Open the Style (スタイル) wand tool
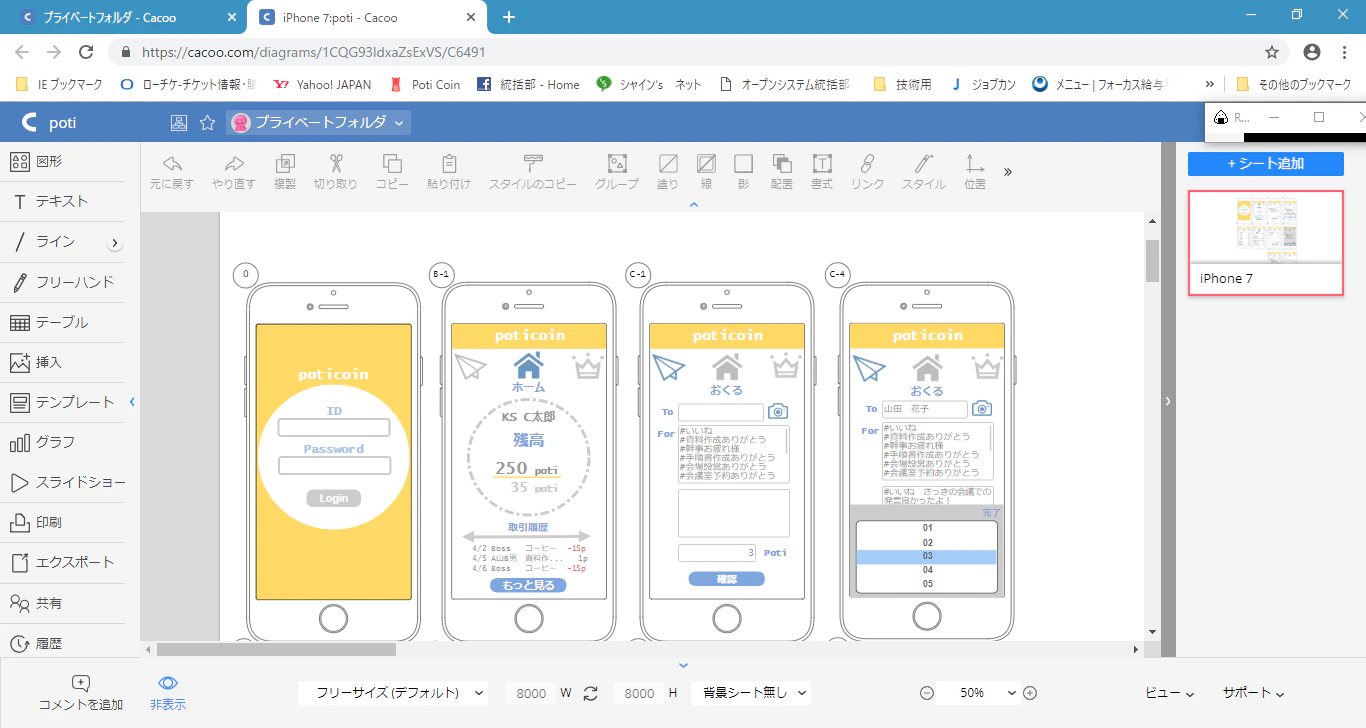The height and width of the screenshot is (728, 1366). tap(924, 171)
